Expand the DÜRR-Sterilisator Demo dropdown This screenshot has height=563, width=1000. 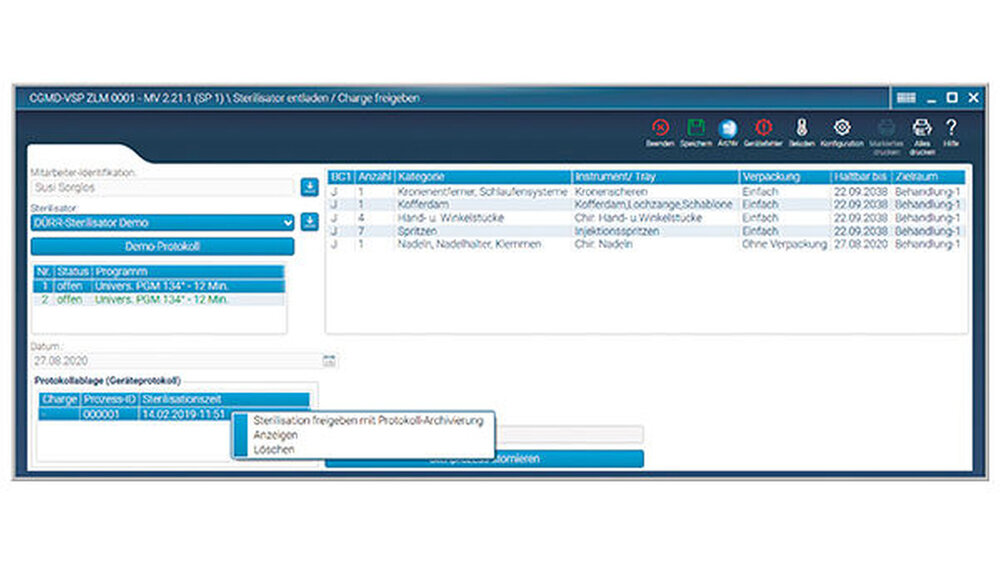coord(288,222)
